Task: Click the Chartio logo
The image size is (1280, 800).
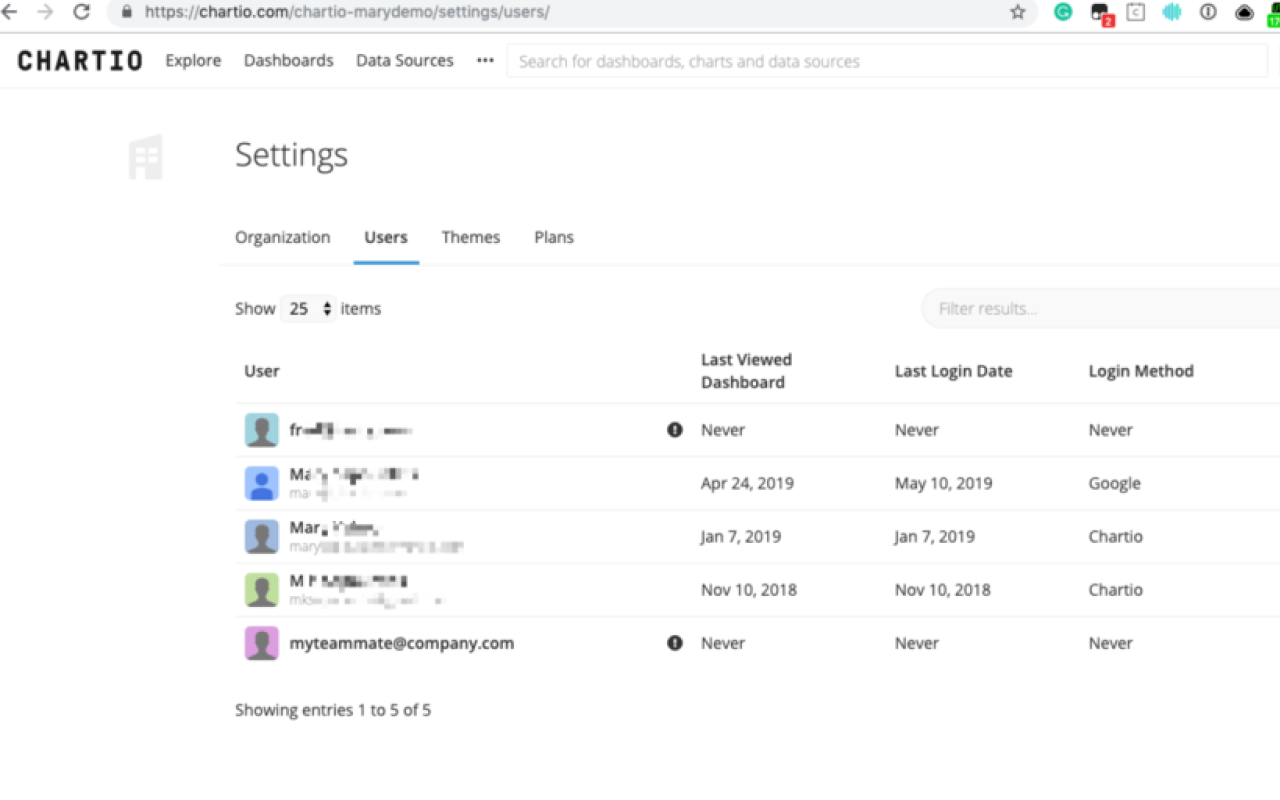Action: pos(80,60)
